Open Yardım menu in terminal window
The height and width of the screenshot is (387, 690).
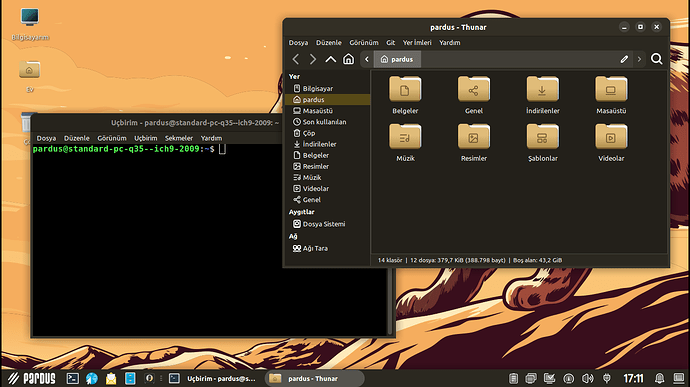[x=211, y=138]
